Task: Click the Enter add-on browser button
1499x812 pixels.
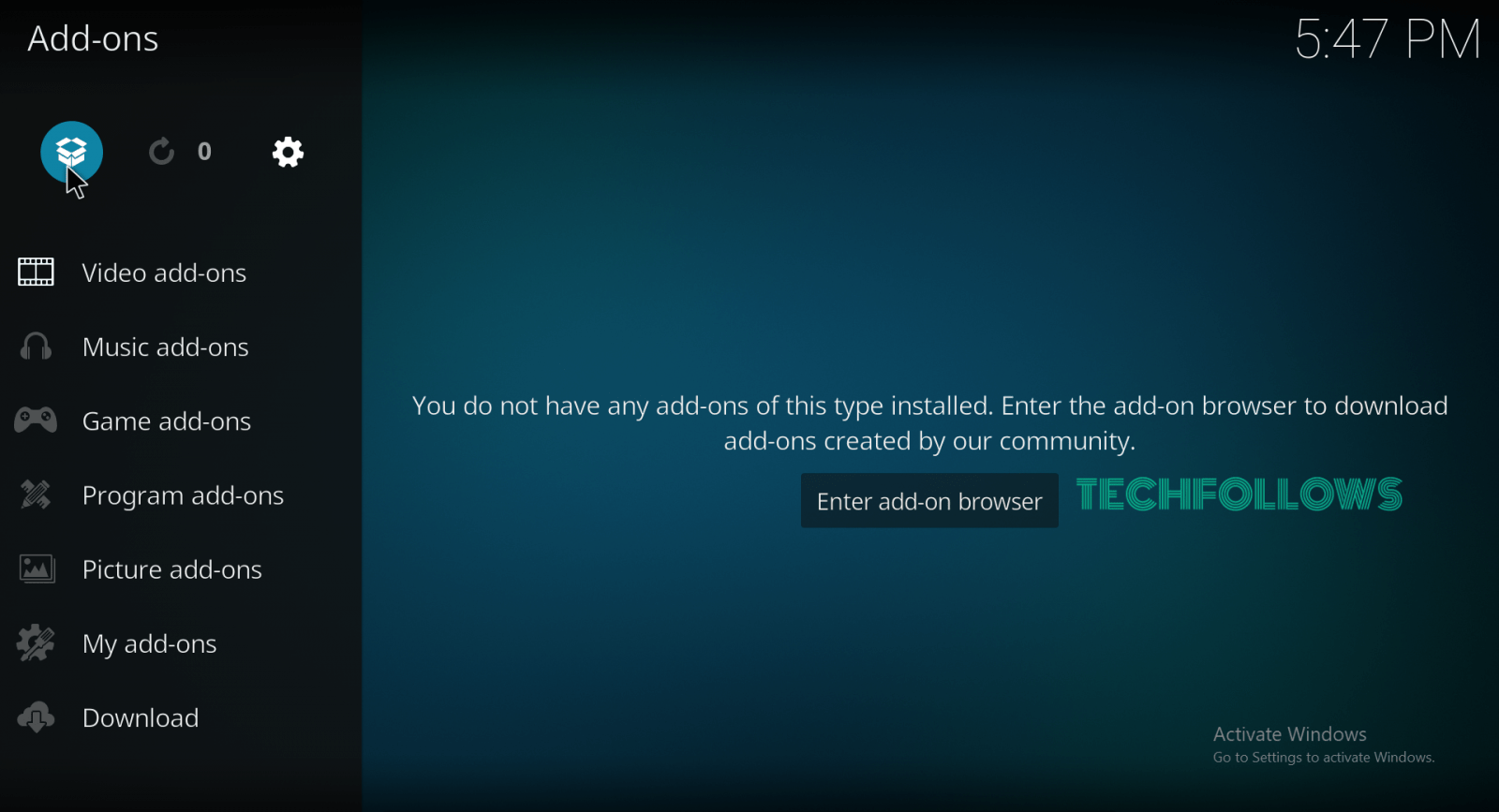Action: [x=929, y=501]
